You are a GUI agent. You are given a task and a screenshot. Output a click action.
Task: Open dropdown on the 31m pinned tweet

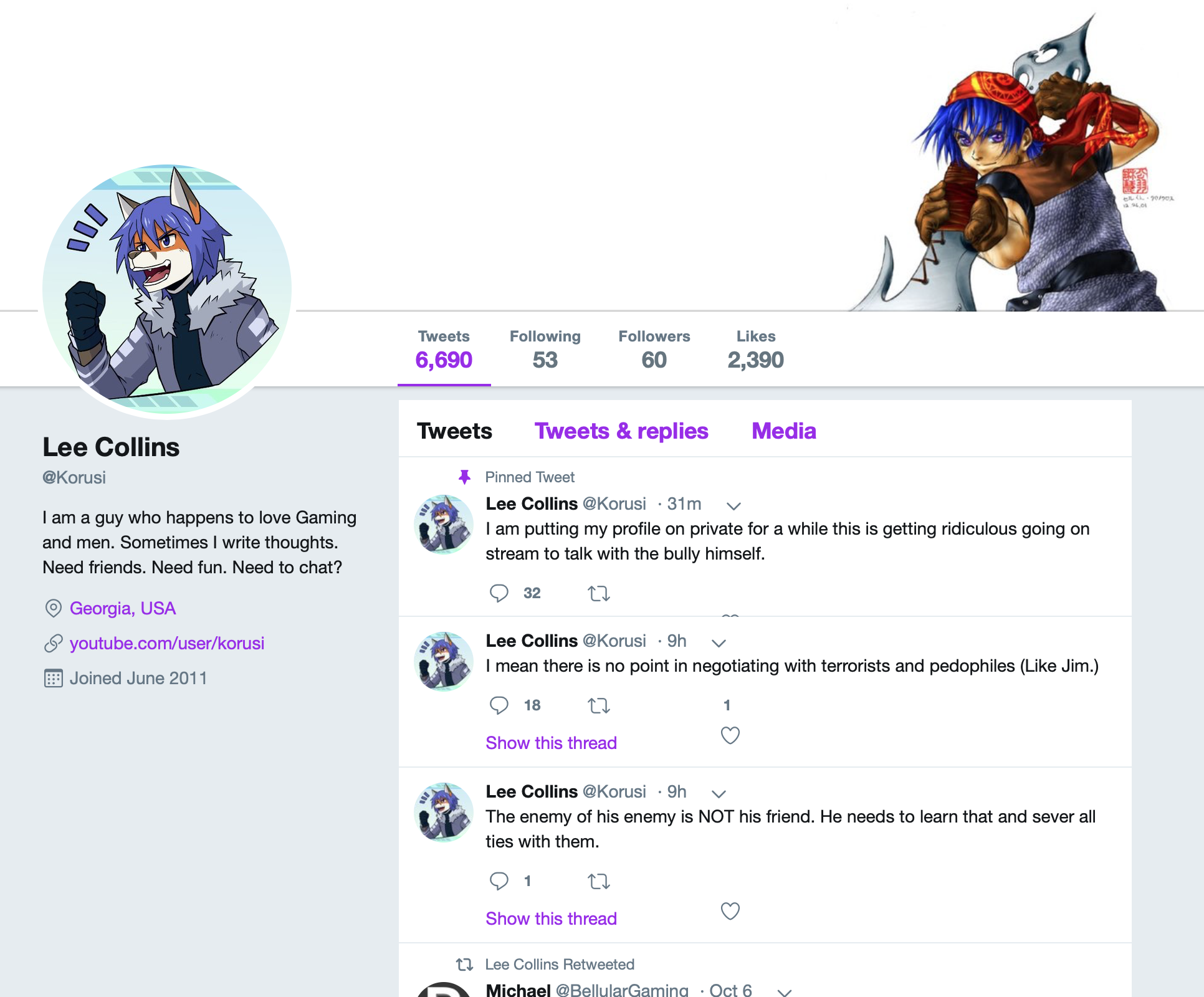(733, 505)
